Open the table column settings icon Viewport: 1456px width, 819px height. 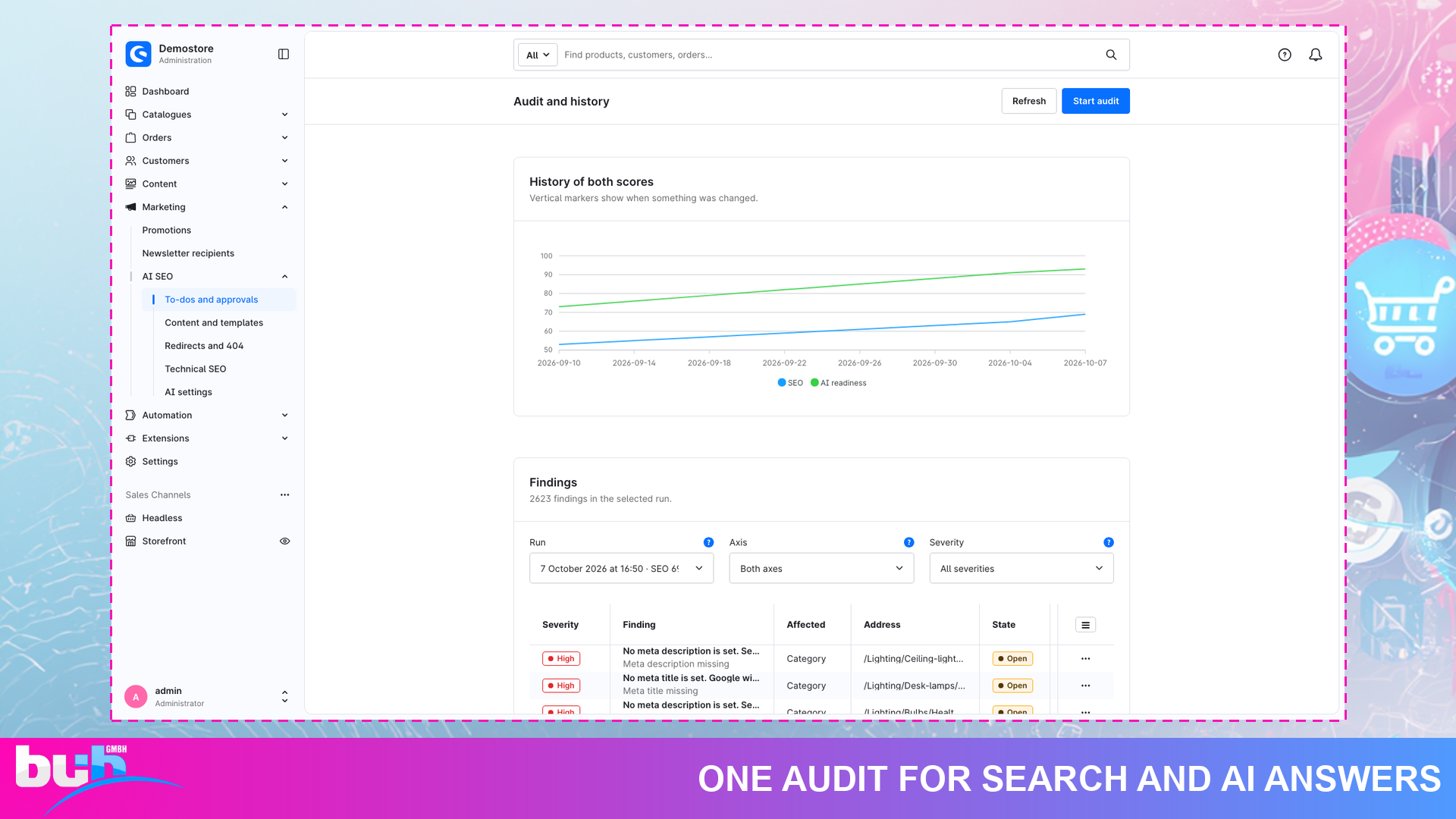tap(1085, 625)
